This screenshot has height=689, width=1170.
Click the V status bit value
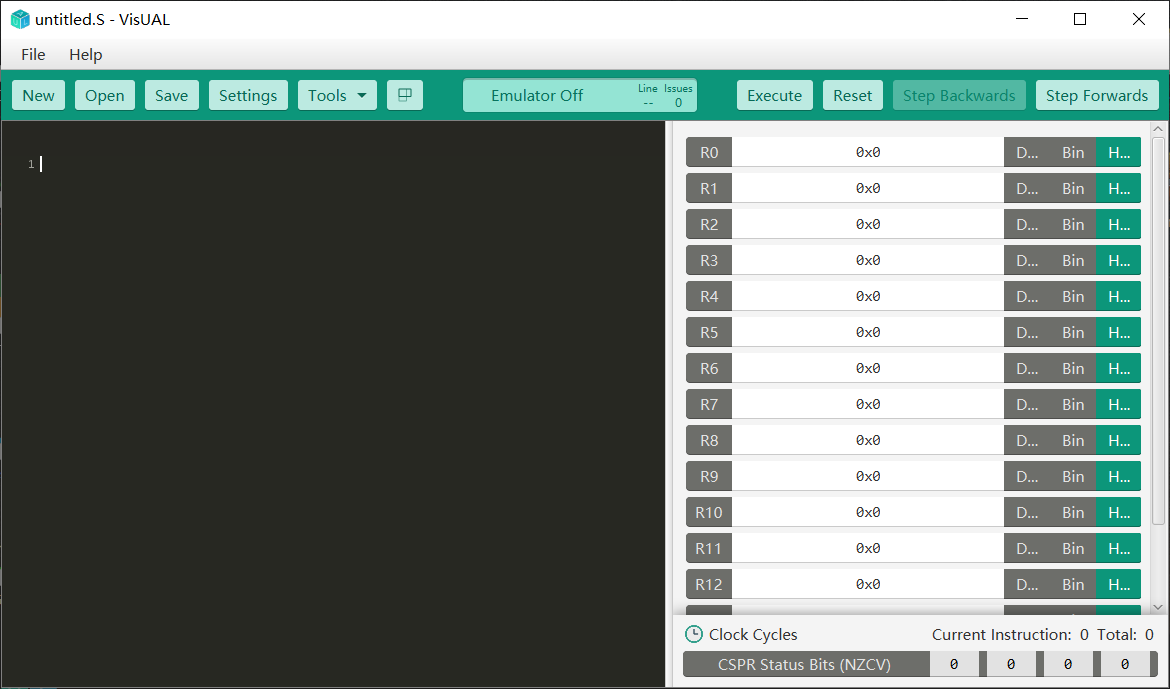pyautogui.click(x=1124, y=664)
